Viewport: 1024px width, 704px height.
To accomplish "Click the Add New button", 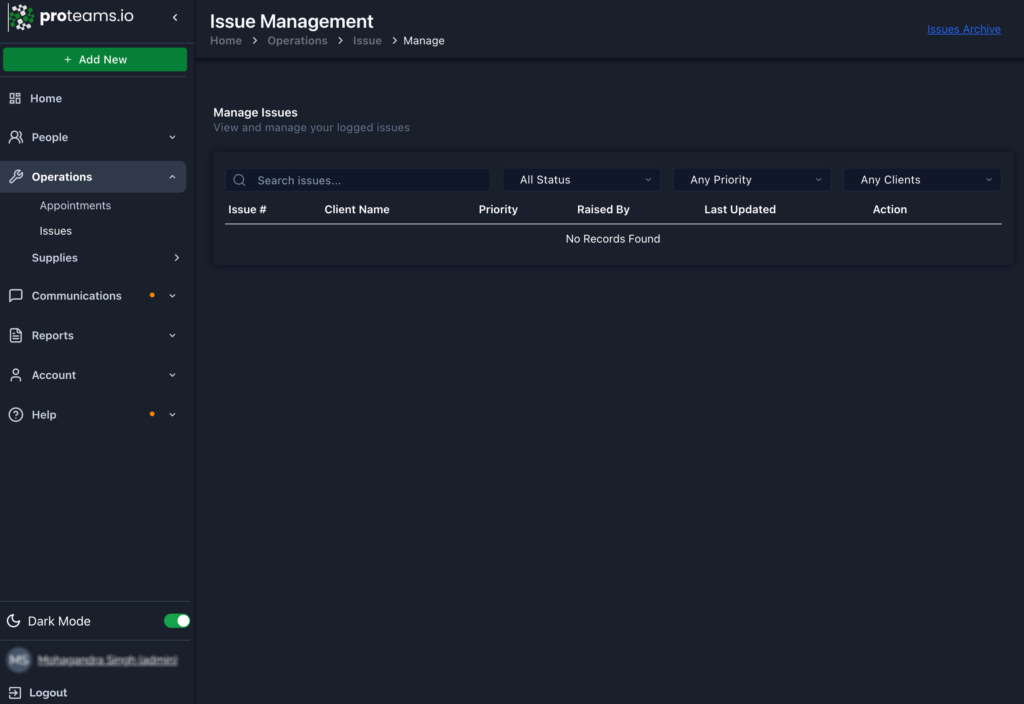I will [95, 59].
